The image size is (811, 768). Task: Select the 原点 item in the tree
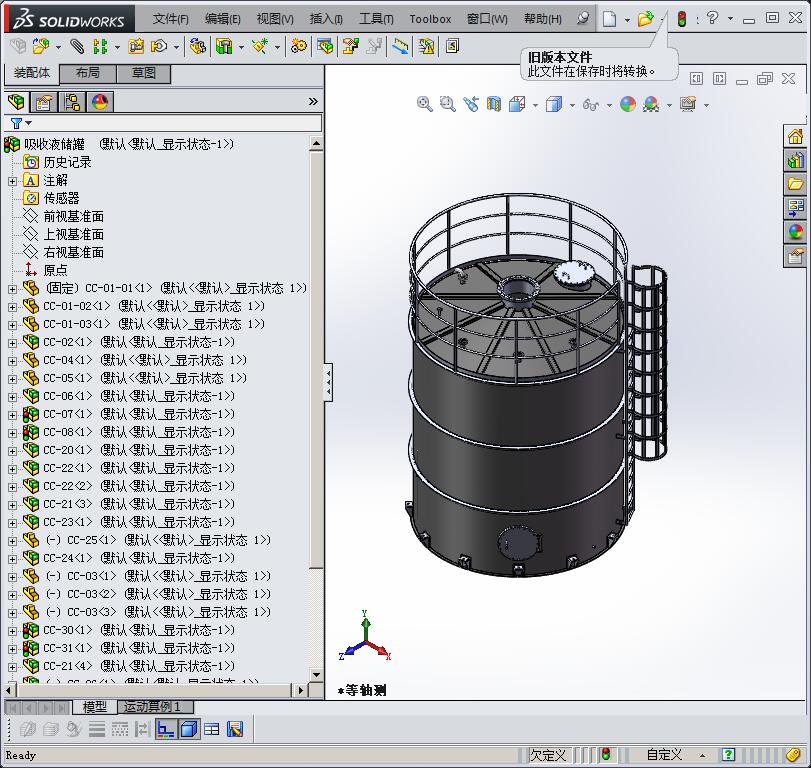click(55, 269)
